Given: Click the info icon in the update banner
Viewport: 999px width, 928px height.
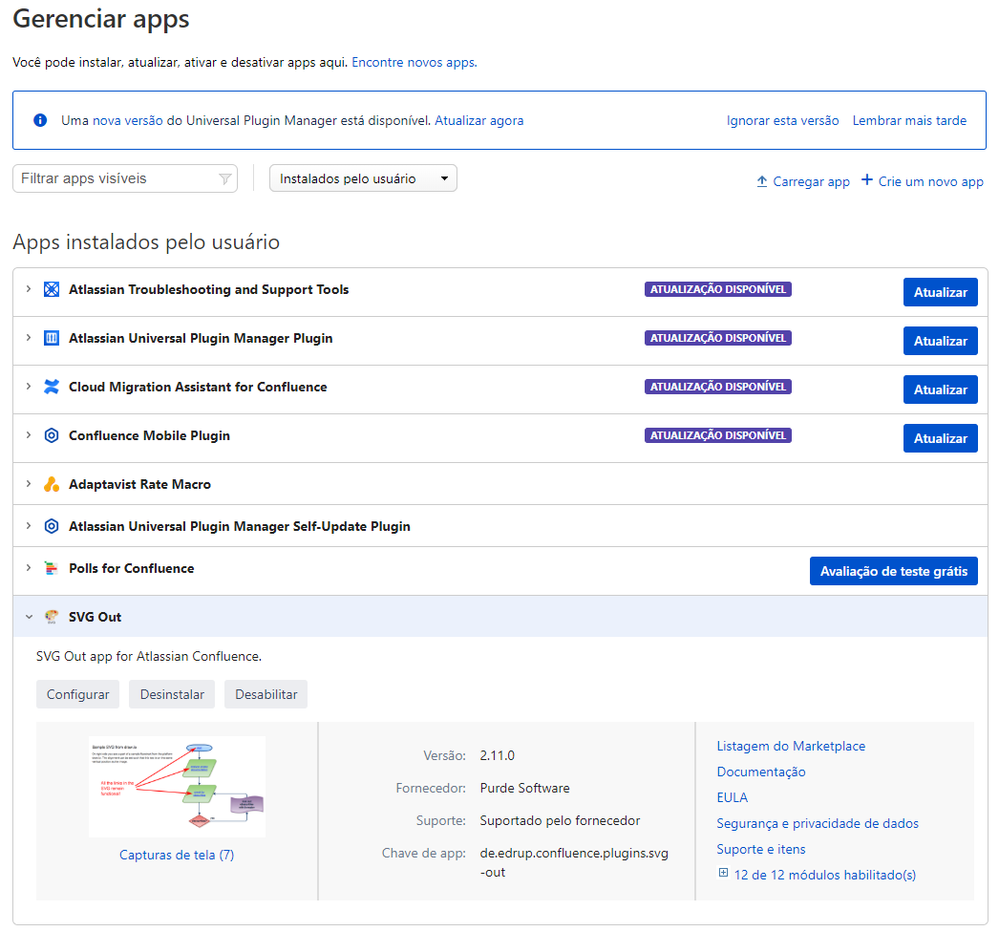Looking at the screenshot, I should [x=40, y=120].
